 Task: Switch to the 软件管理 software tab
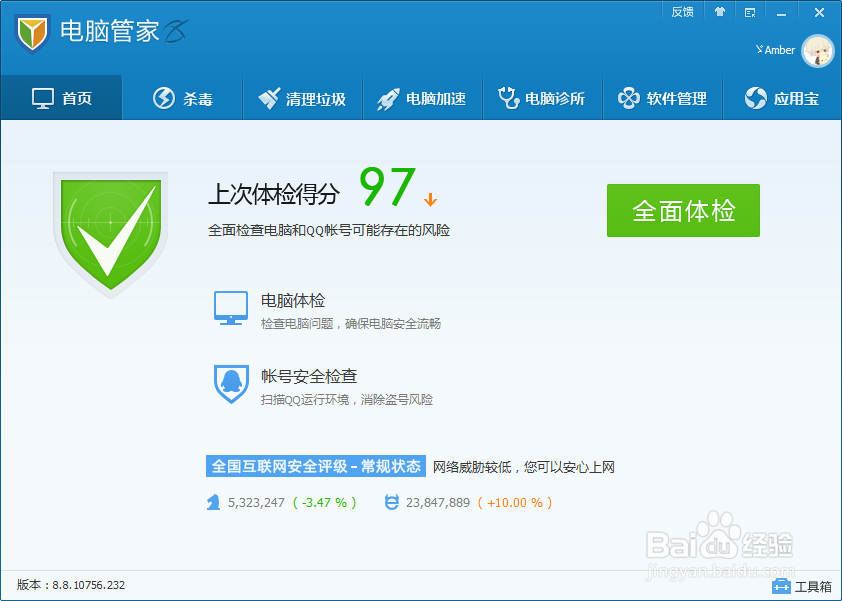[x=662, y=98]
